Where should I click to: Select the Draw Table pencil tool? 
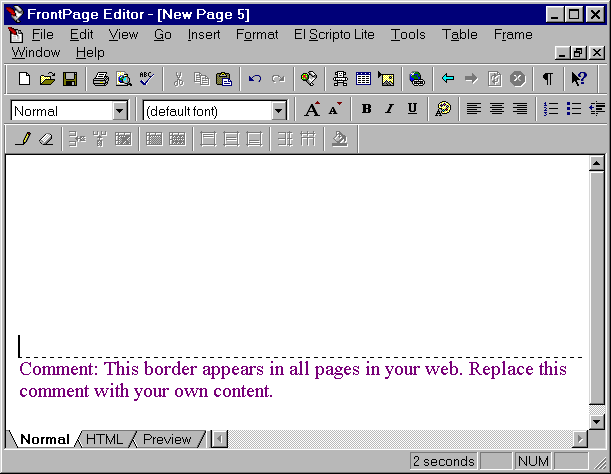(x=24, y=140)
